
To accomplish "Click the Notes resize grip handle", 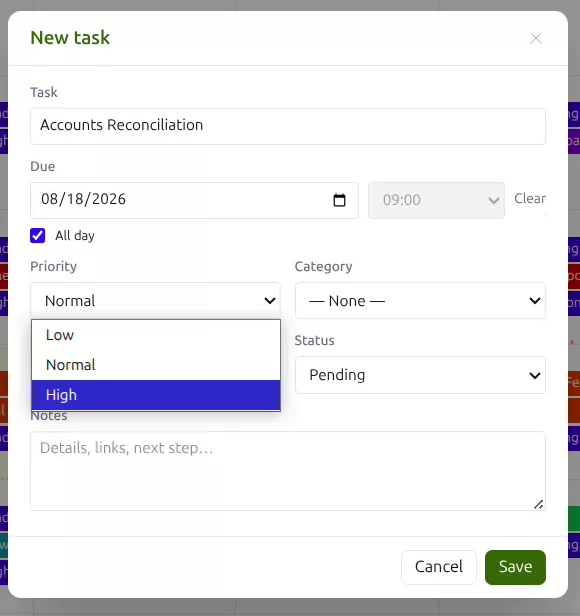I will 538,504.
